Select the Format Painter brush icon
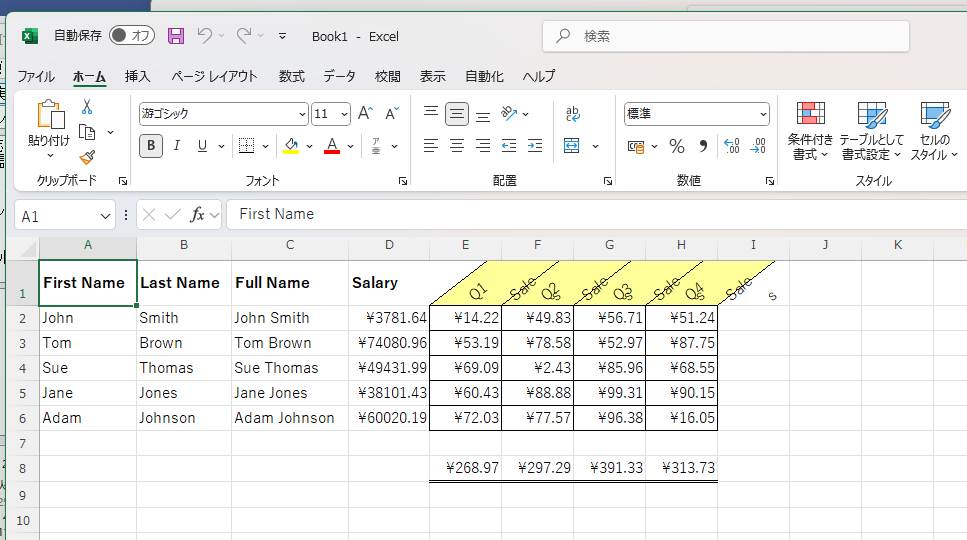This screenshot has height=540, width=967. coord(87,157)
